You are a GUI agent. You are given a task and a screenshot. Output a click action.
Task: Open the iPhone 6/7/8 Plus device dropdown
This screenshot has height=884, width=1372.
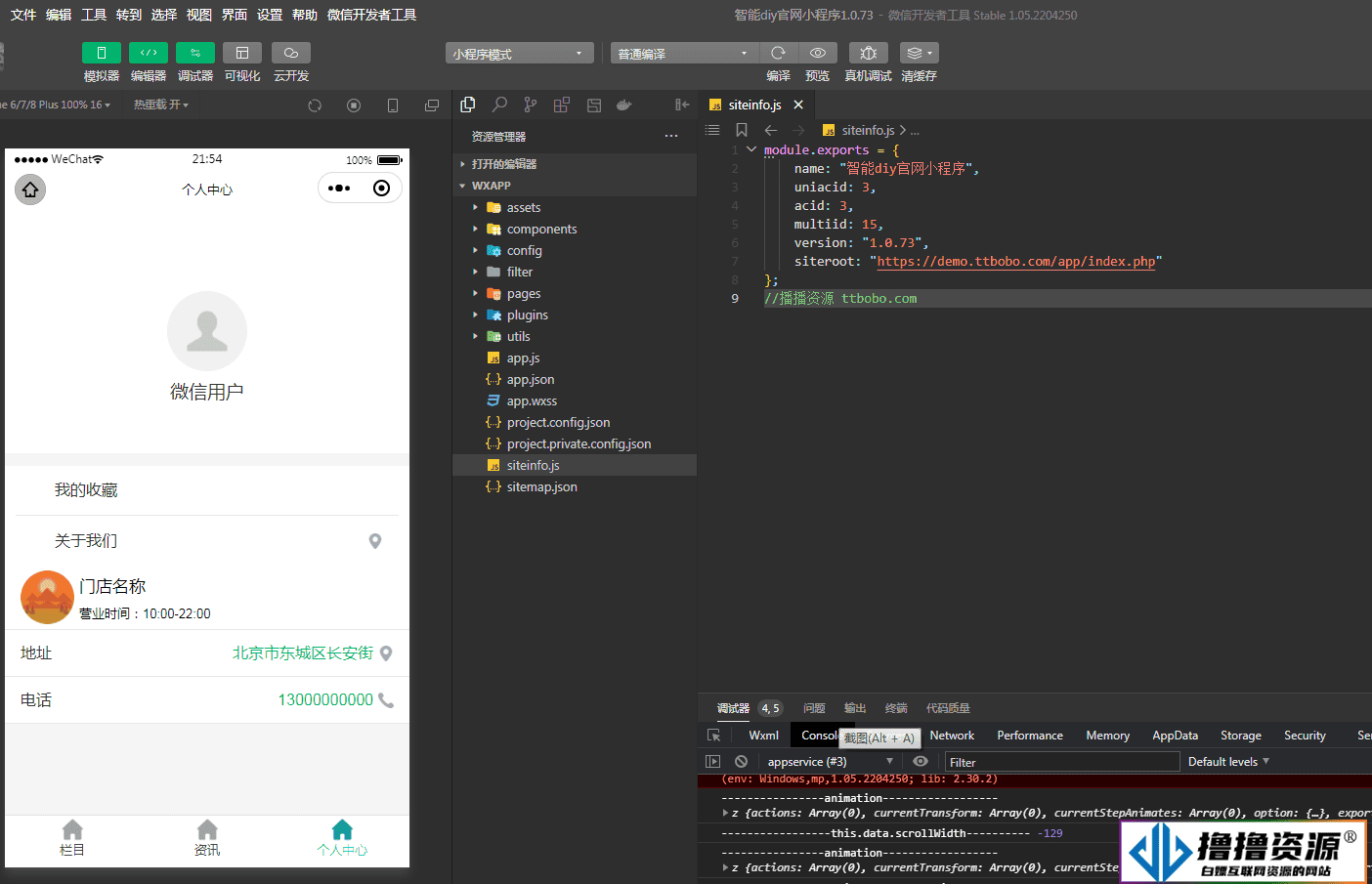[x=57, y=105]
